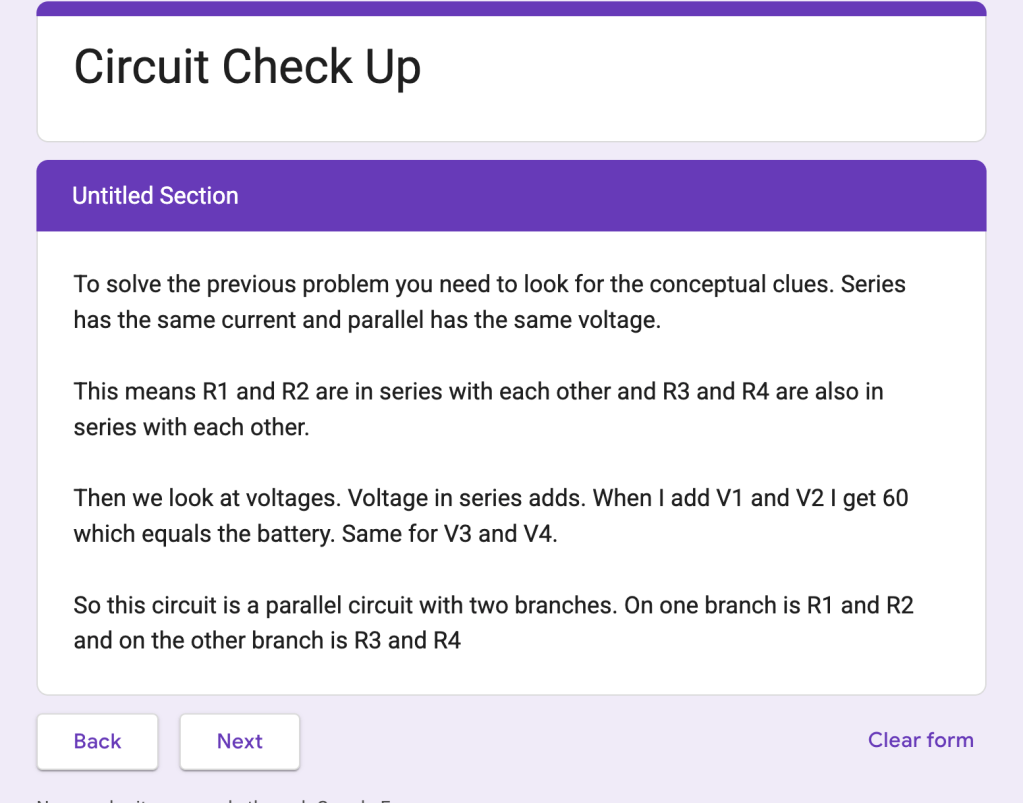Click 'Same for V3 and V4' sentence

450,534
